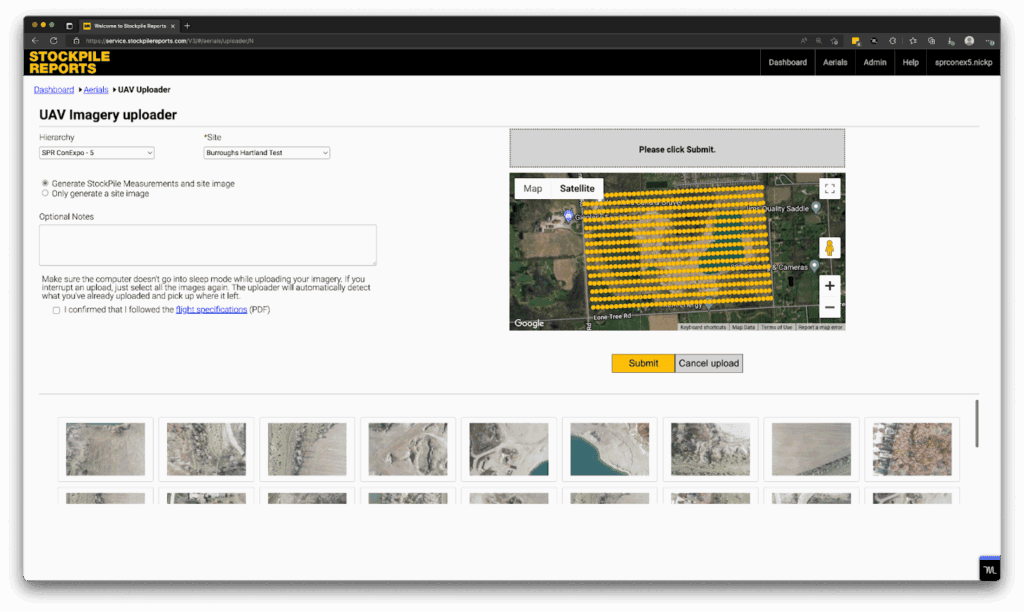Open the Hierarchy dropdown
Image resolution: width=1024 pixels, height=612 pixels.
tap(96, 153)
